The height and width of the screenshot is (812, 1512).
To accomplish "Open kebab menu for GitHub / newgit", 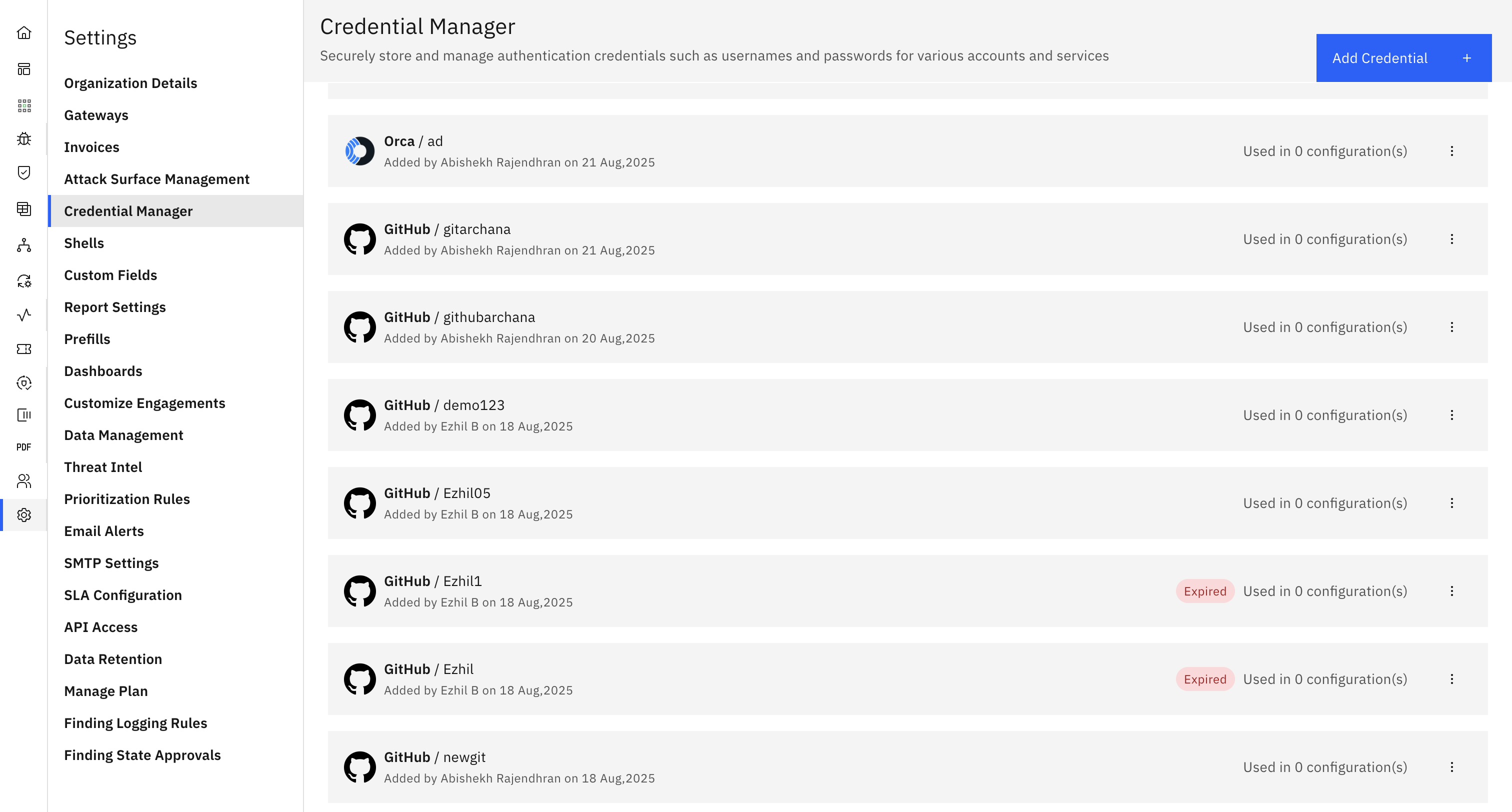I will 1451,767.
